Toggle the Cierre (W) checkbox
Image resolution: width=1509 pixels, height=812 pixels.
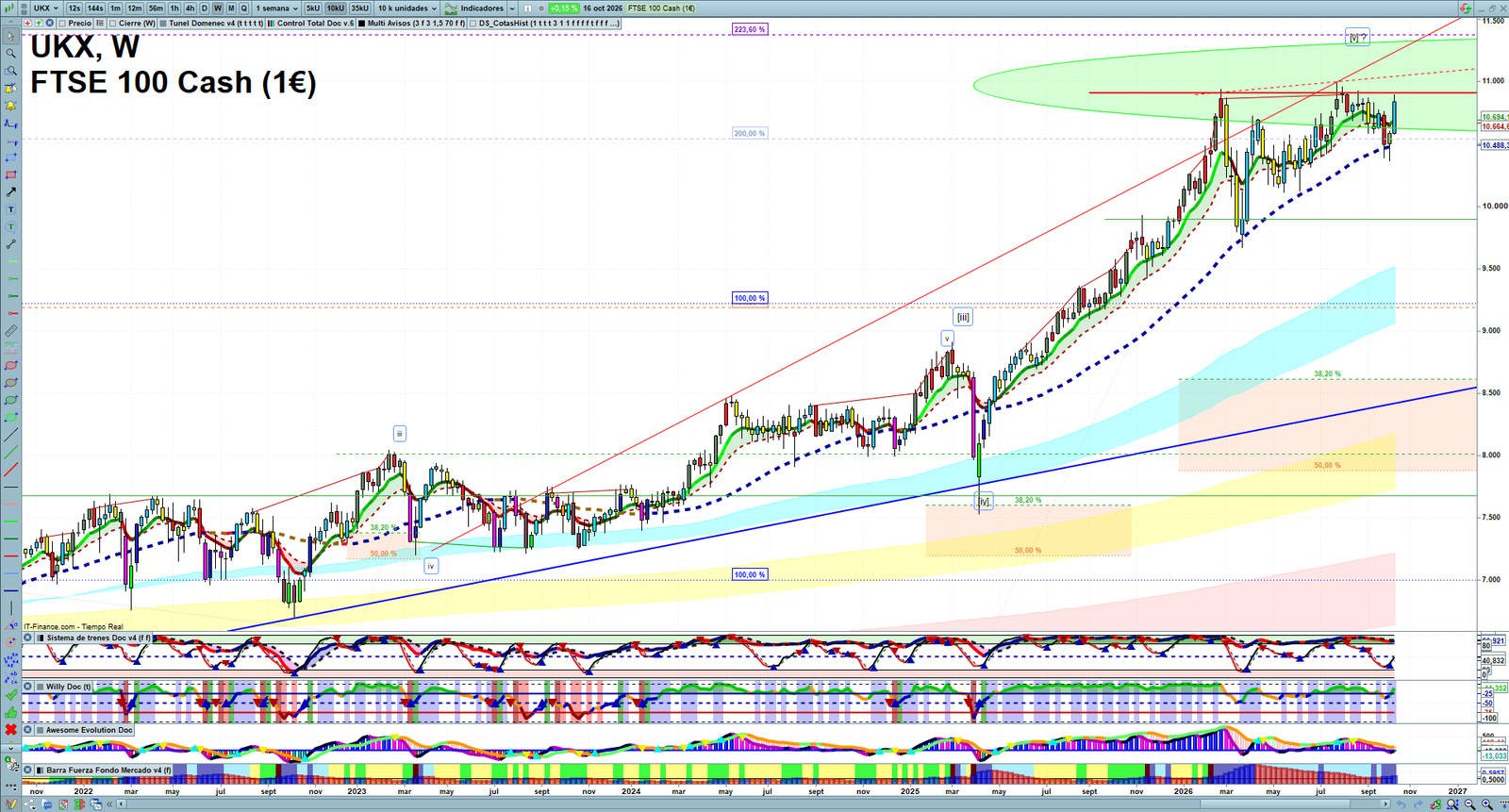click(x=113, y=24)
